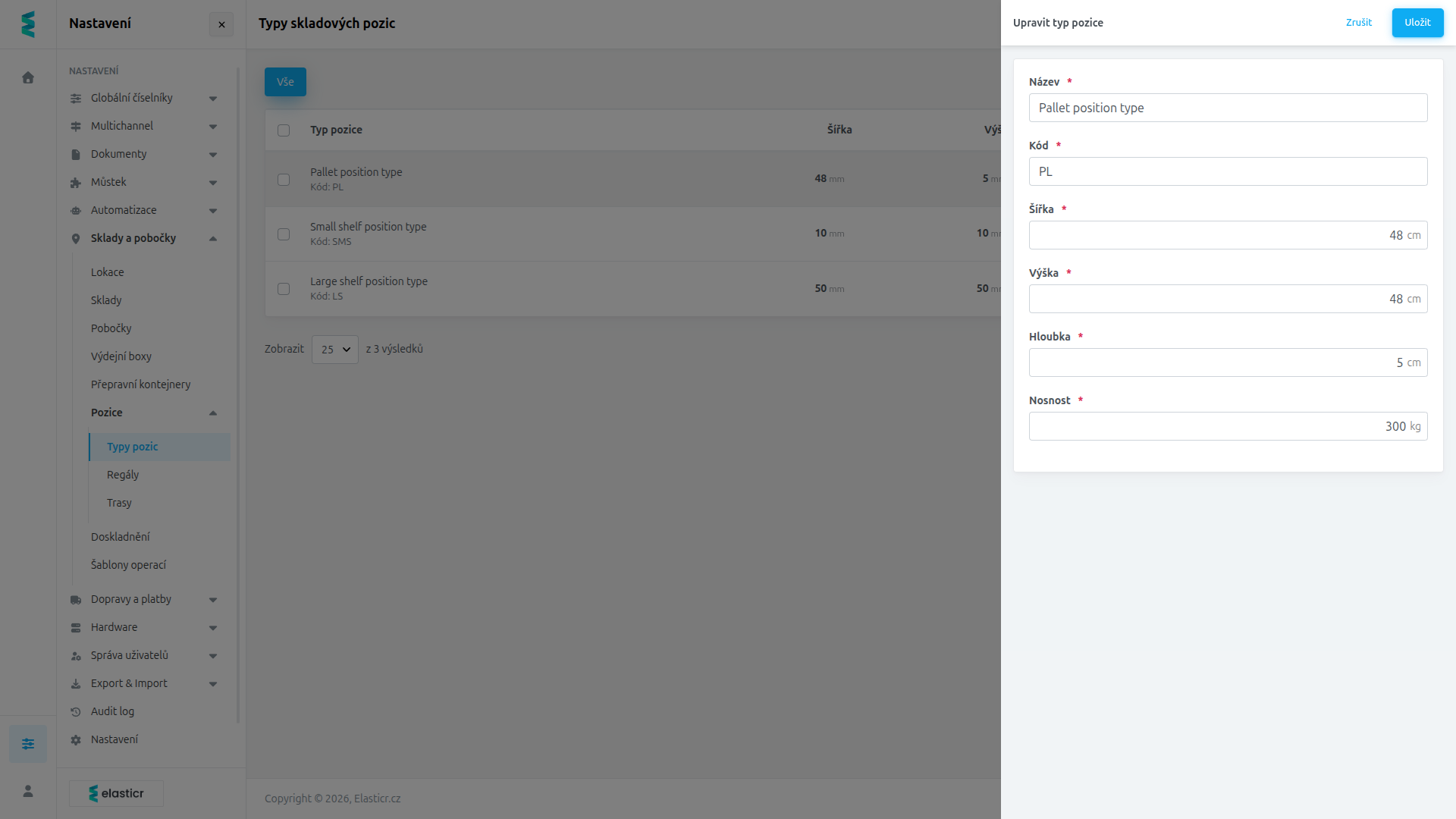Open the settings sliders icon in rail
This screenshot has width=1456, height=819.
tap(28, 744)
